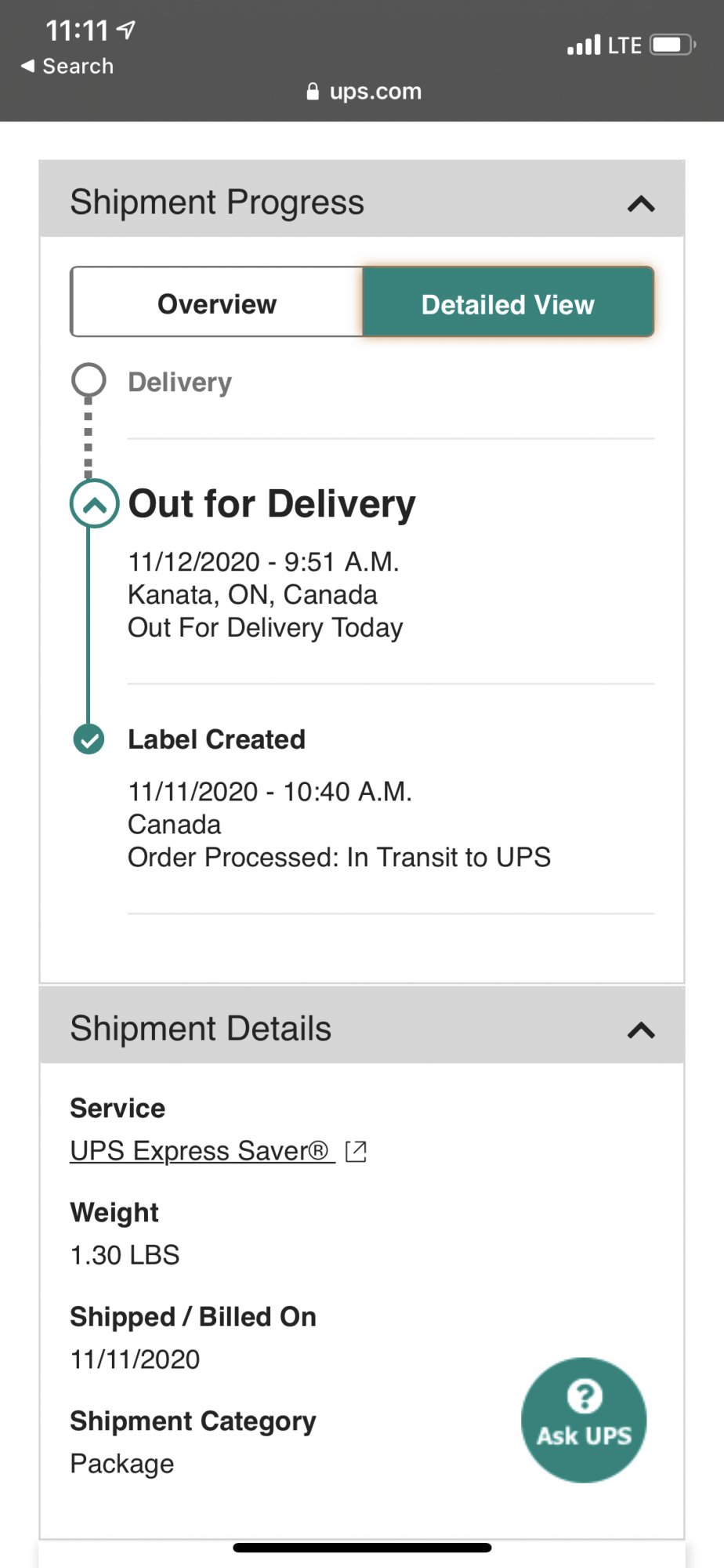This screenshot has height=1568, width=724.
Task: Click the Label Created checkmark icon
Action: (89, 739)
